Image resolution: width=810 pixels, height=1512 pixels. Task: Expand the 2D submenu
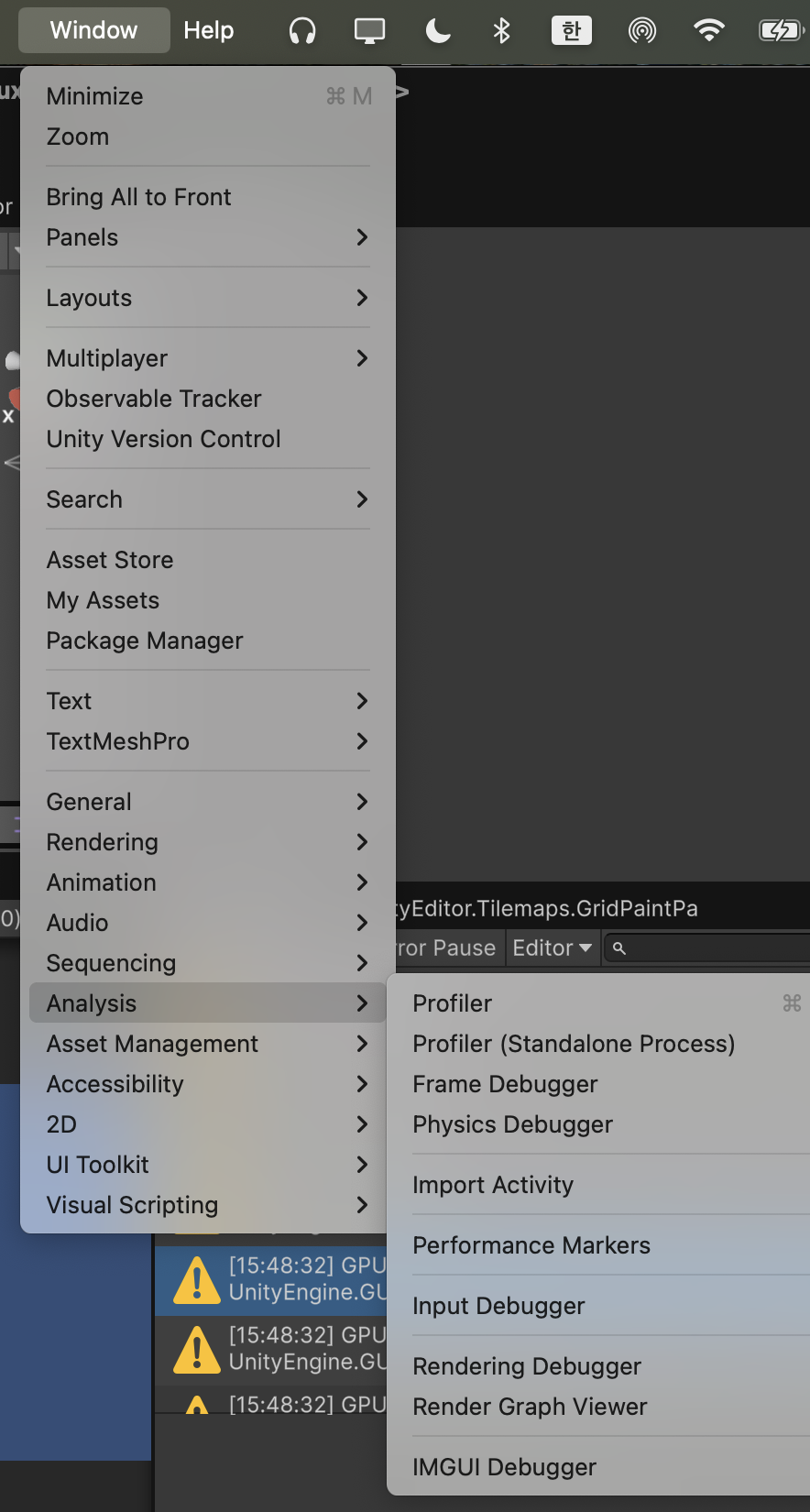[208, 1124]
